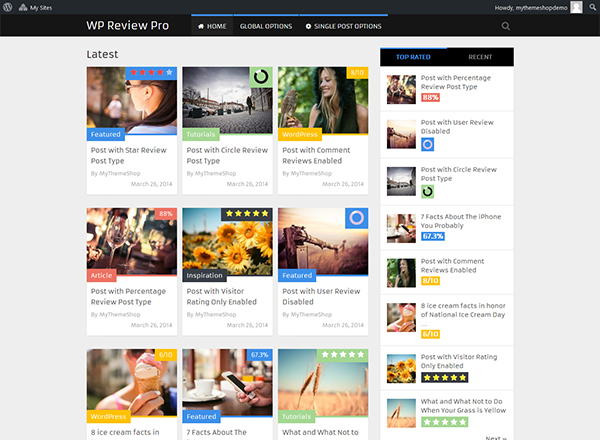The image size is (600, 440).
Task: Open Single Post Options menu item
Action: click(344, 26)
